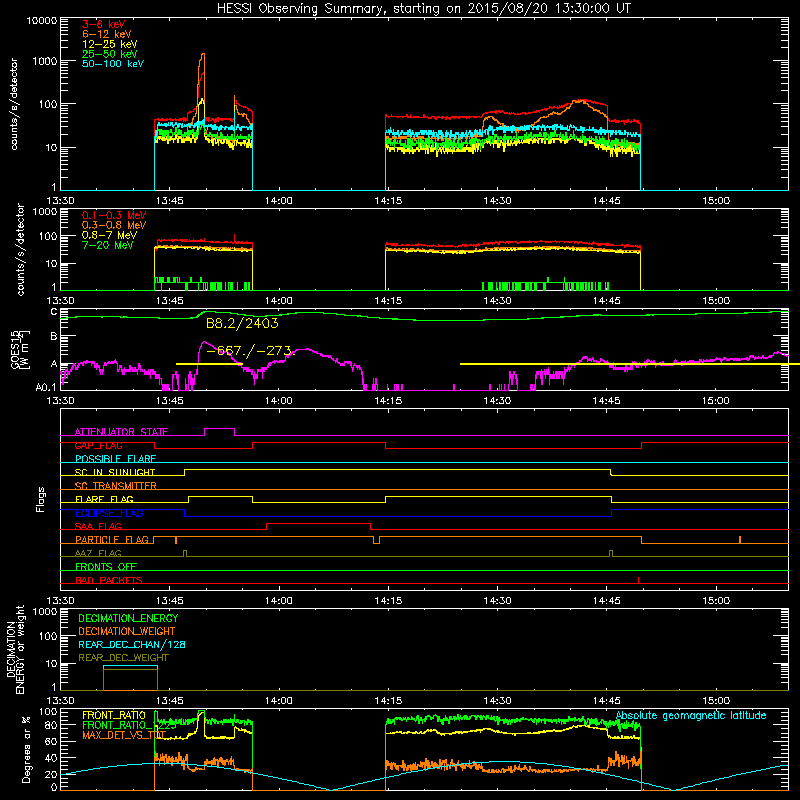
Task: Select the SC_TRANSMITTER flag label
Action: (x=115, y=486)
